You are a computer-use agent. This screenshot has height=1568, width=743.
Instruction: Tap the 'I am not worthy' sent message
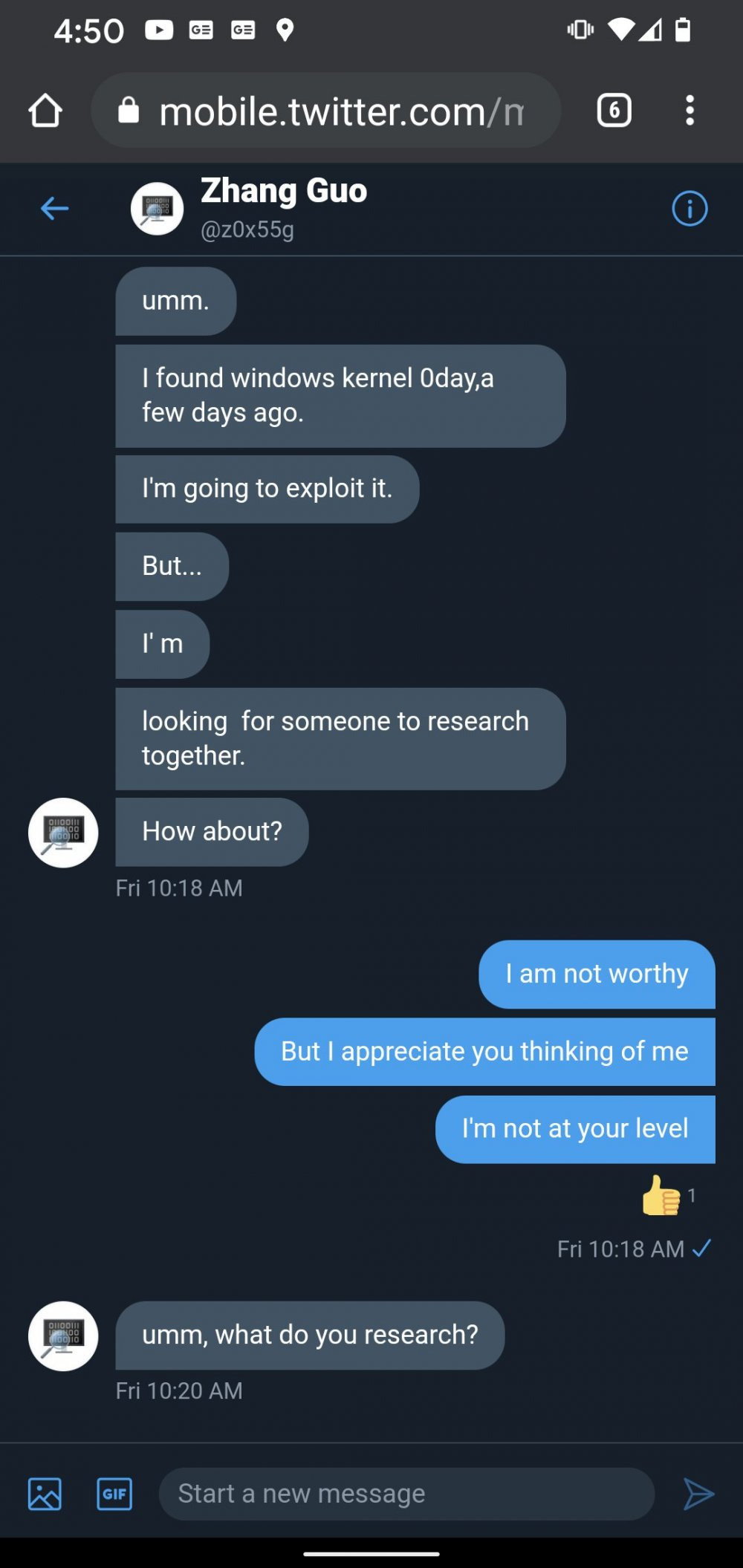click(x=597, y=974)
